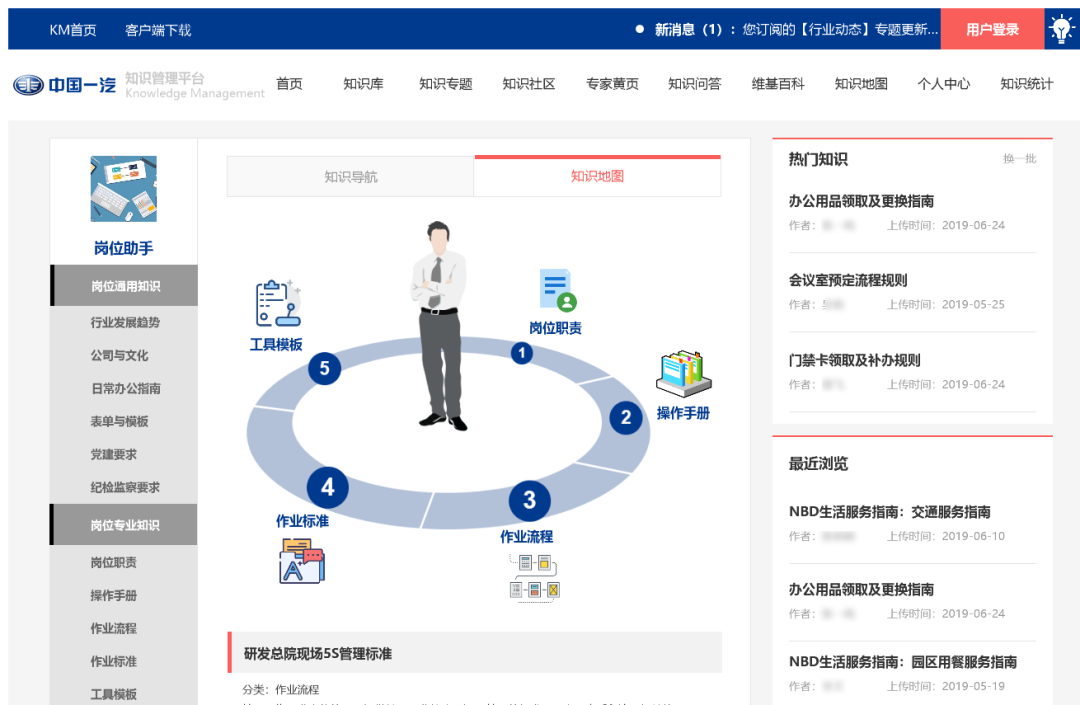Click the 岗位助手 thumbnail image
1080x705 pixels.
(x=123, y=189)
